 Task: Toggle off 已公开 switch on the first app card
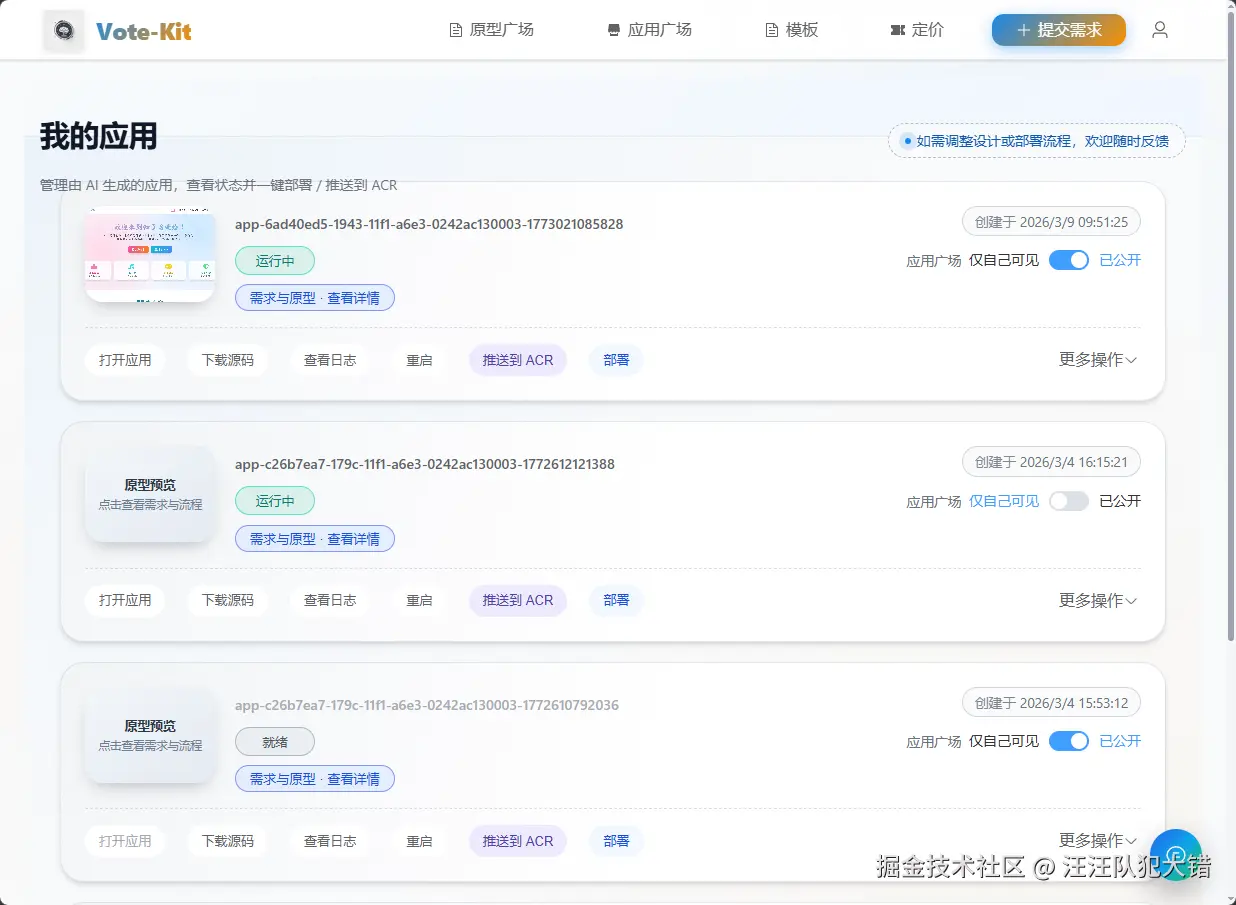(1069, 259)
